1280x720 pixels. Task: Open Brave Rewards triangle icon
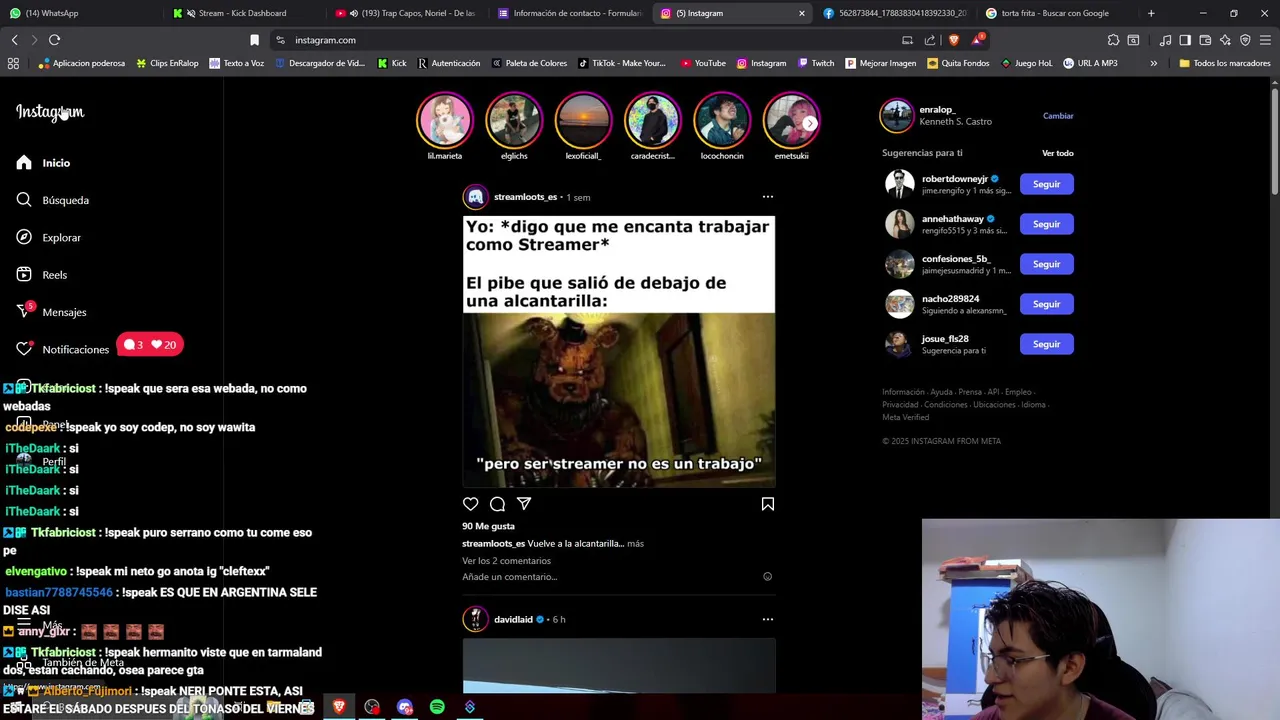977,40
